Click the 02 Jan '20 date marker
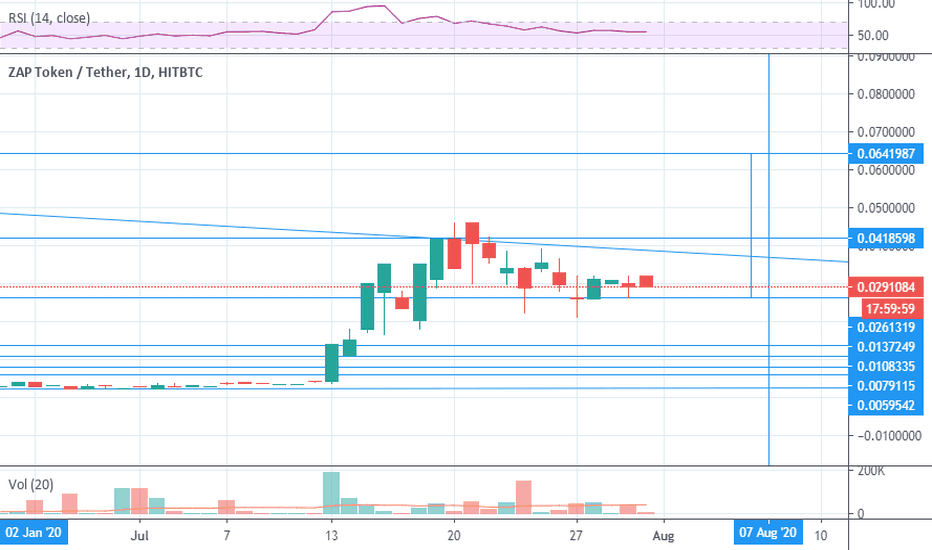Viewport: 932px width, 550px height. coord(33,532)
